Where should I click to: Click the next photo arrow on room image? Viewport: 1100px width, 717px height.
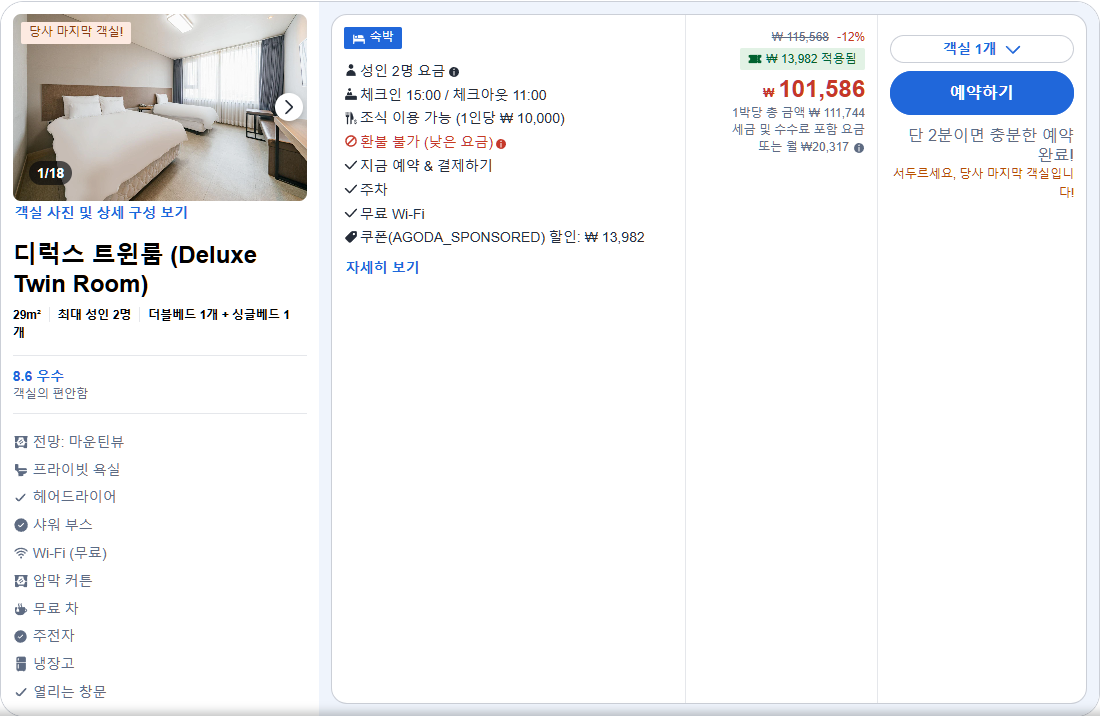coord(289,106)
